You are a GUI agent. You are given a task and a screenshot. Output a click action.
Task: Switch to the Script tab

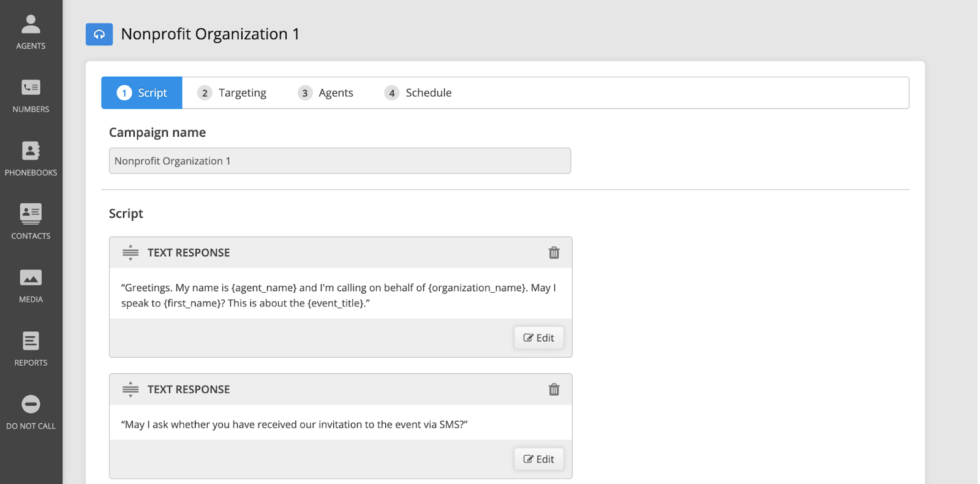141,93
